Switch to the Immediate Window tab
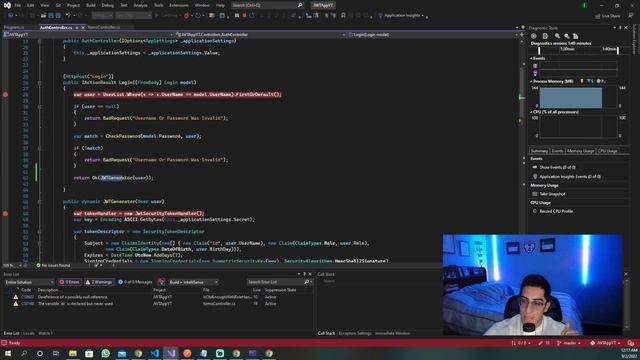The width and height of the screenshot is (640, 360). pyautogui.click(x=392, y=333)
